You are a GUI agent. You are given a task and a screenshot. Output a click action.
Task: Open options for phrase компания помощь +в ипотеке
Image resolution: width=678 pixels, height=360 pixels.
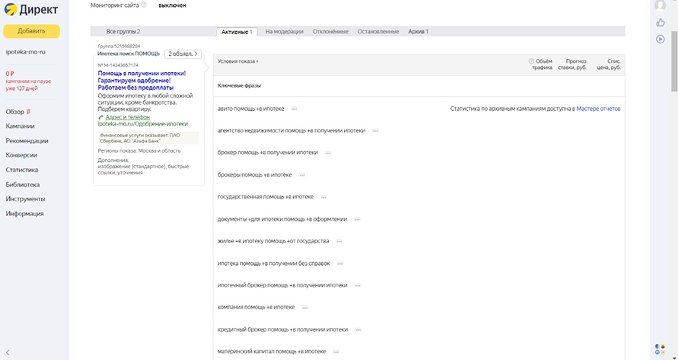304,307
